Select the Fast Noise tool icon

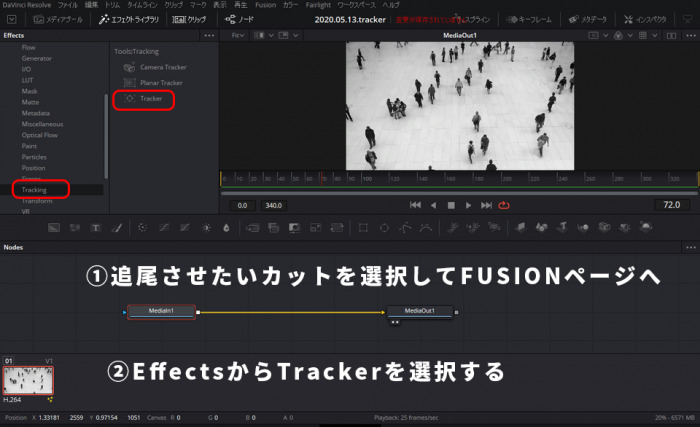click(75, 228)
